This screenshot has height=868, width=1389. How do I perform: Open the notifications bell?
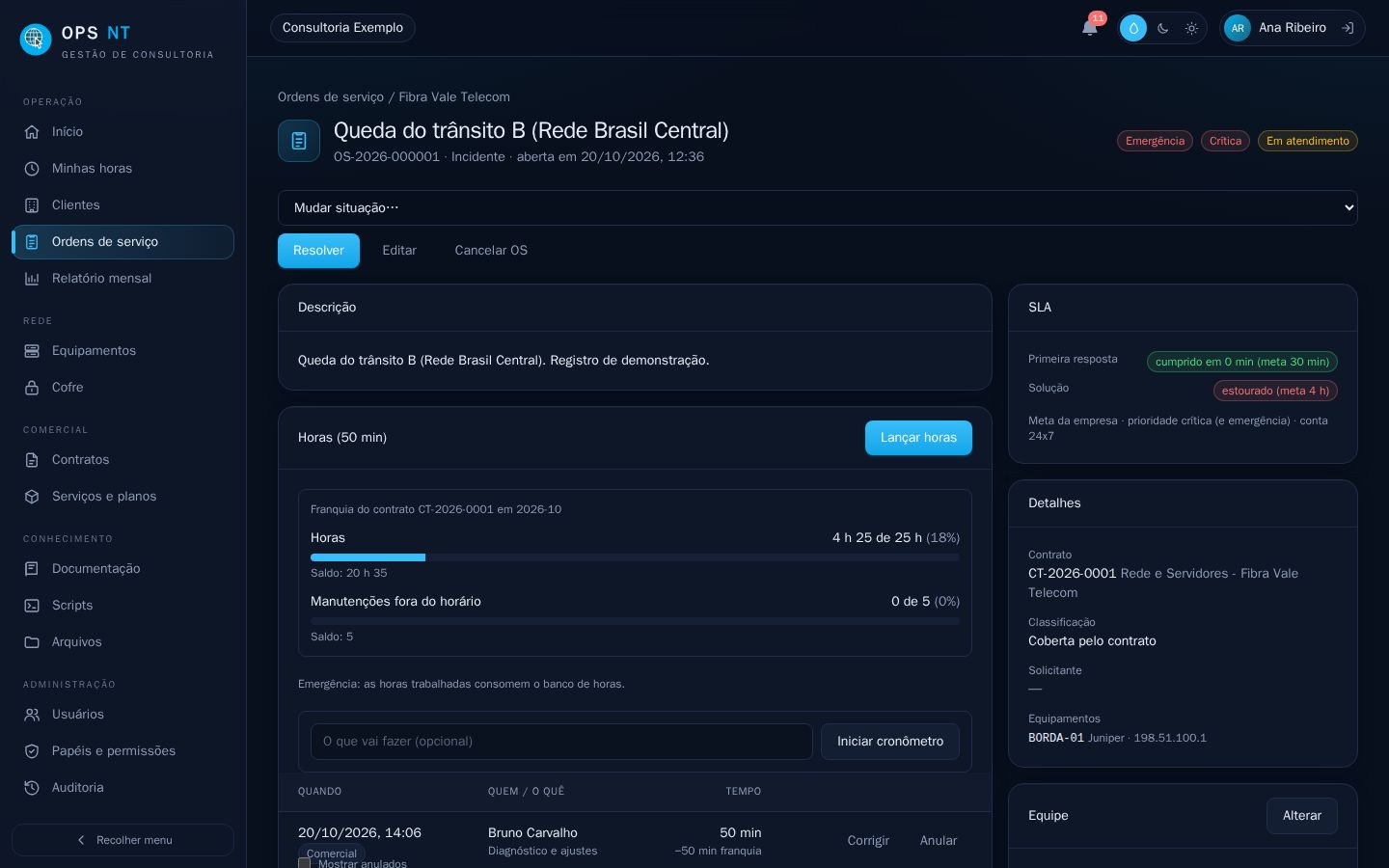pyautogui.click(x=1090, y=28)
